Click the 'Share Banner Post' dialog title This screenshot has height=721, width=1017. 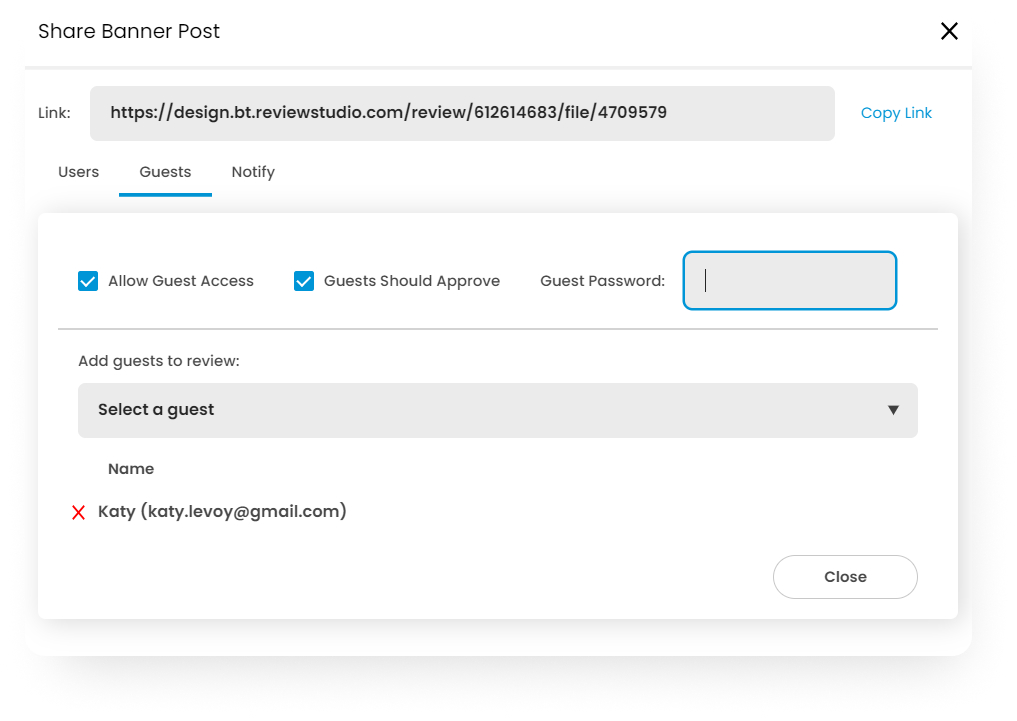pyautogui.click(x=129, y=31)
